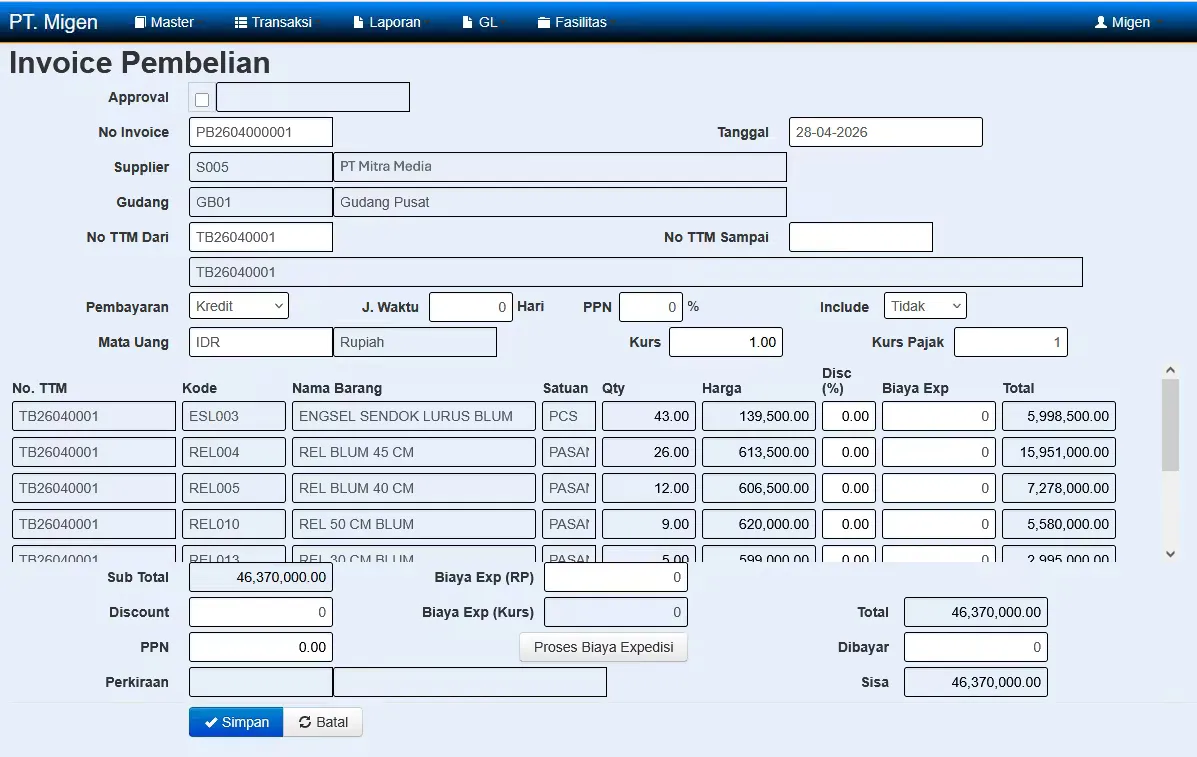The height and width of the screenshot is (757, 1197).
Task: Click the PT. Migen brand link
Action: click(x=53, y=22)
